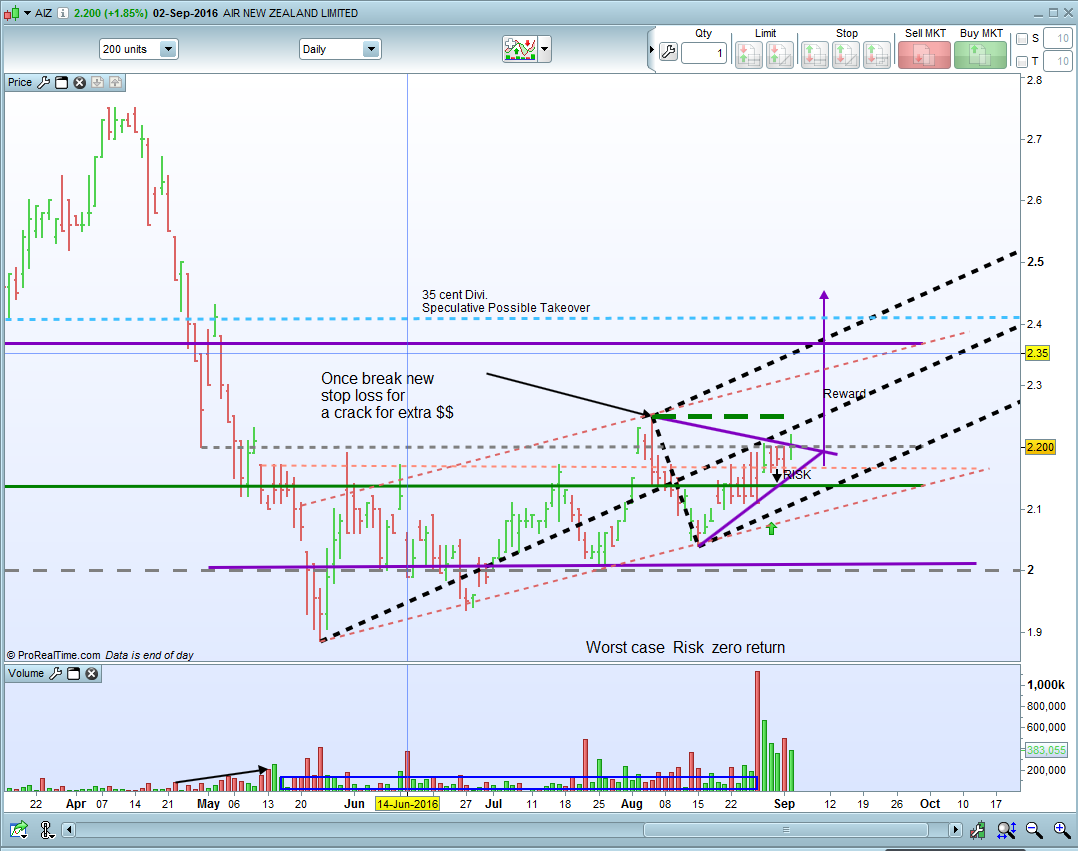
Task: Collapse the trading order toolbar
Action: pyautogui.click(x=652, y=49)
